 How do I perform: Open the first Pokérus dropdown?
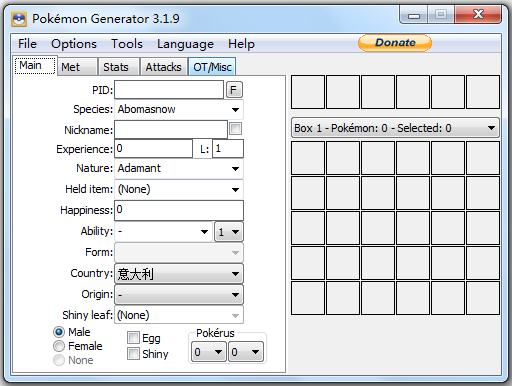pyautogui.click(x=208, y=352)
